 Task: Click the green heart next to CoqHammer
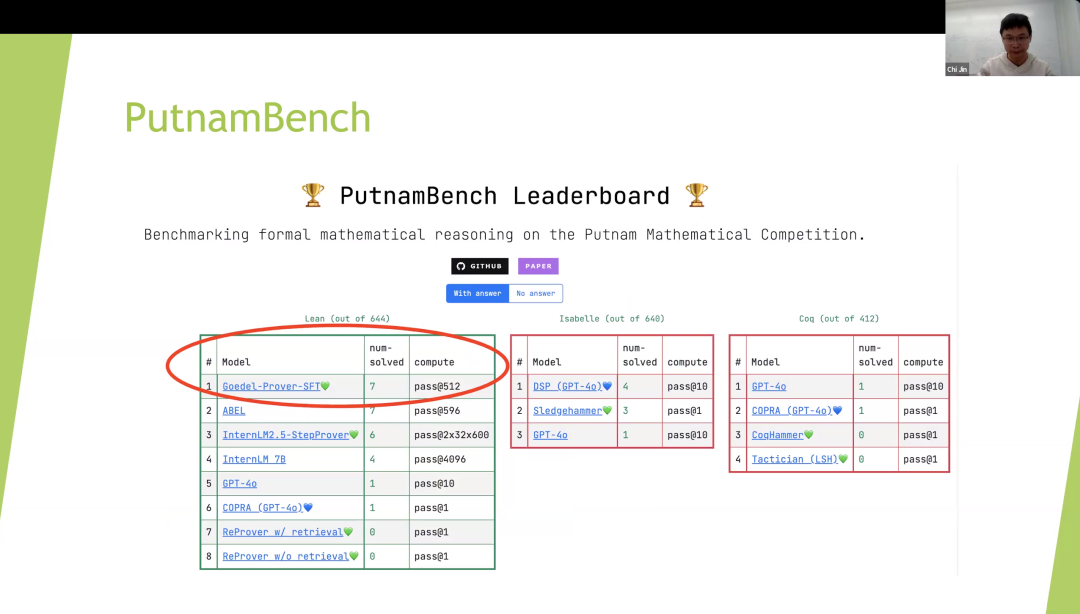point(809,435)
